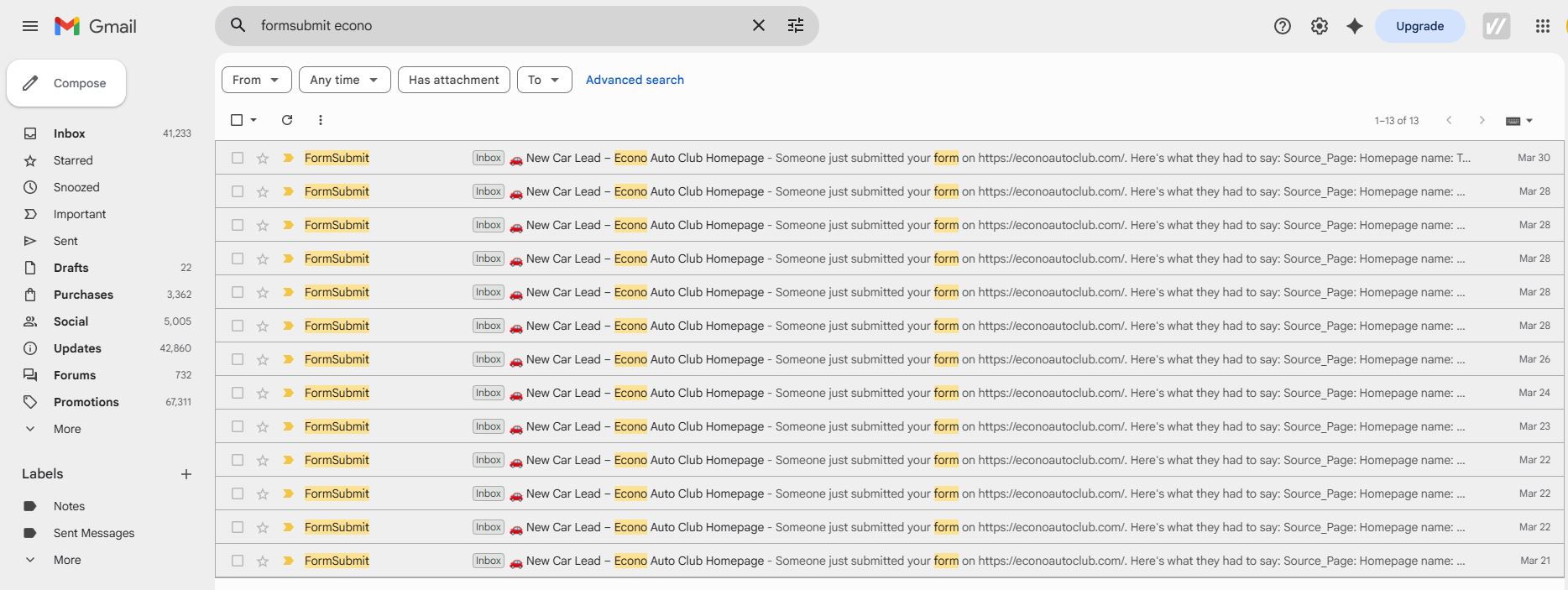Click the search magnifier icon
This screenshot has height=590, width=1568.
[x=238, y=25]
